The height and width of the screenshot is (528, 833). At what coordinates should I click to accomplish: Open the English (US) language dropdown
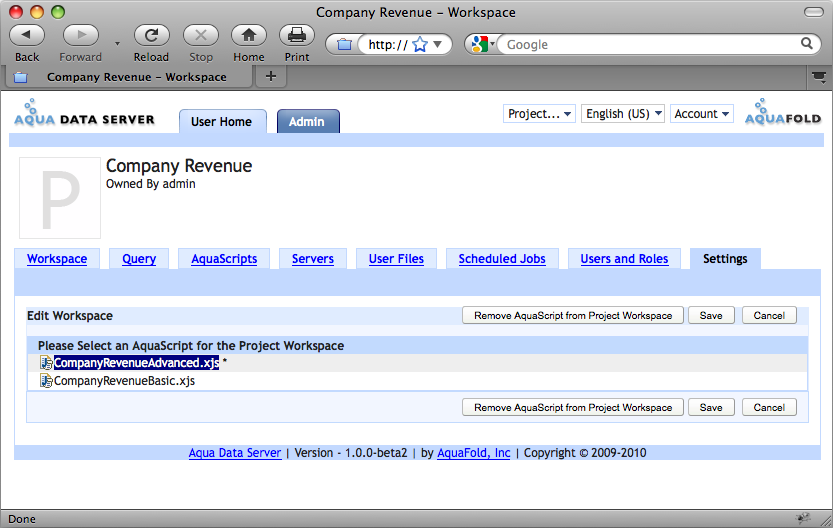(623, 114)
